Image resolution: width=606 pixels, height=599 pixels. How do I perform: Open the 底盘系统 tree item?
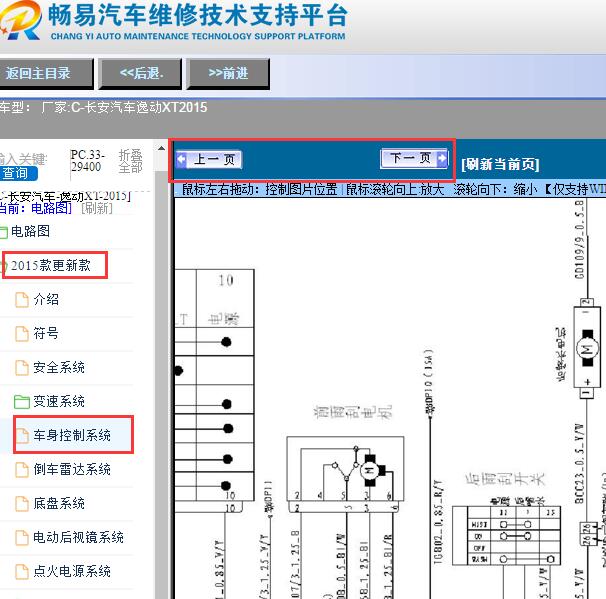coord(59,503)
